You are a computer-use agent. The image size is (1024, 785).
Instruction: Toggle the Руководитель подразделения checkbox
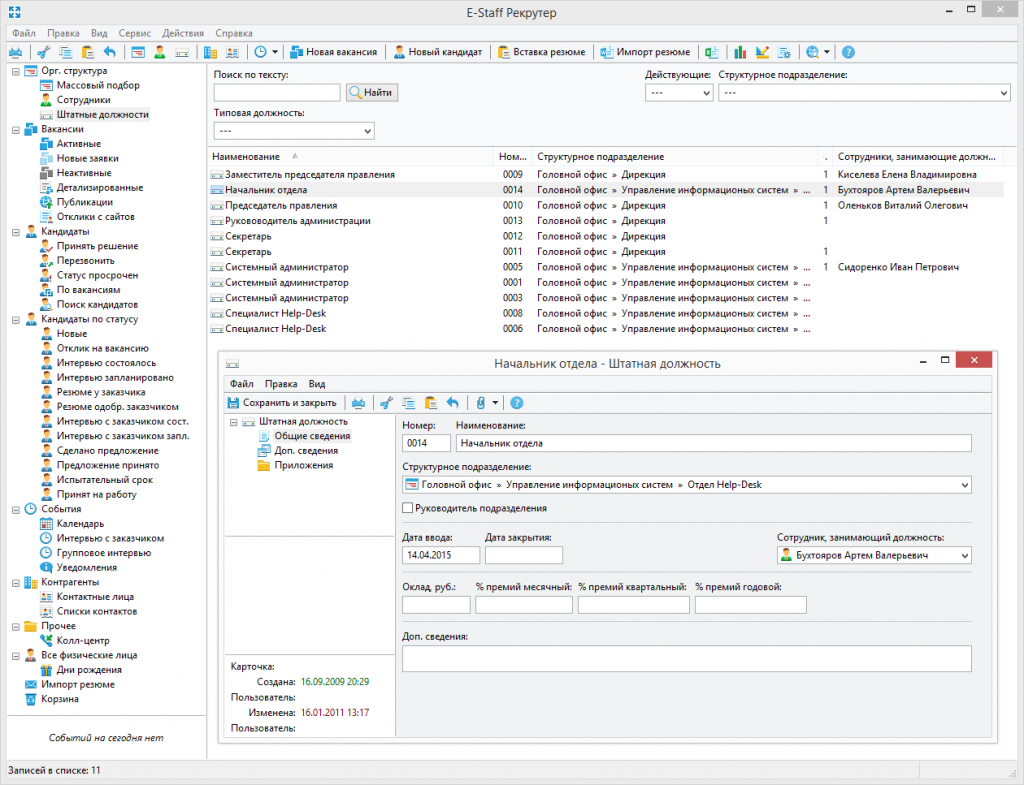(408, 508)
